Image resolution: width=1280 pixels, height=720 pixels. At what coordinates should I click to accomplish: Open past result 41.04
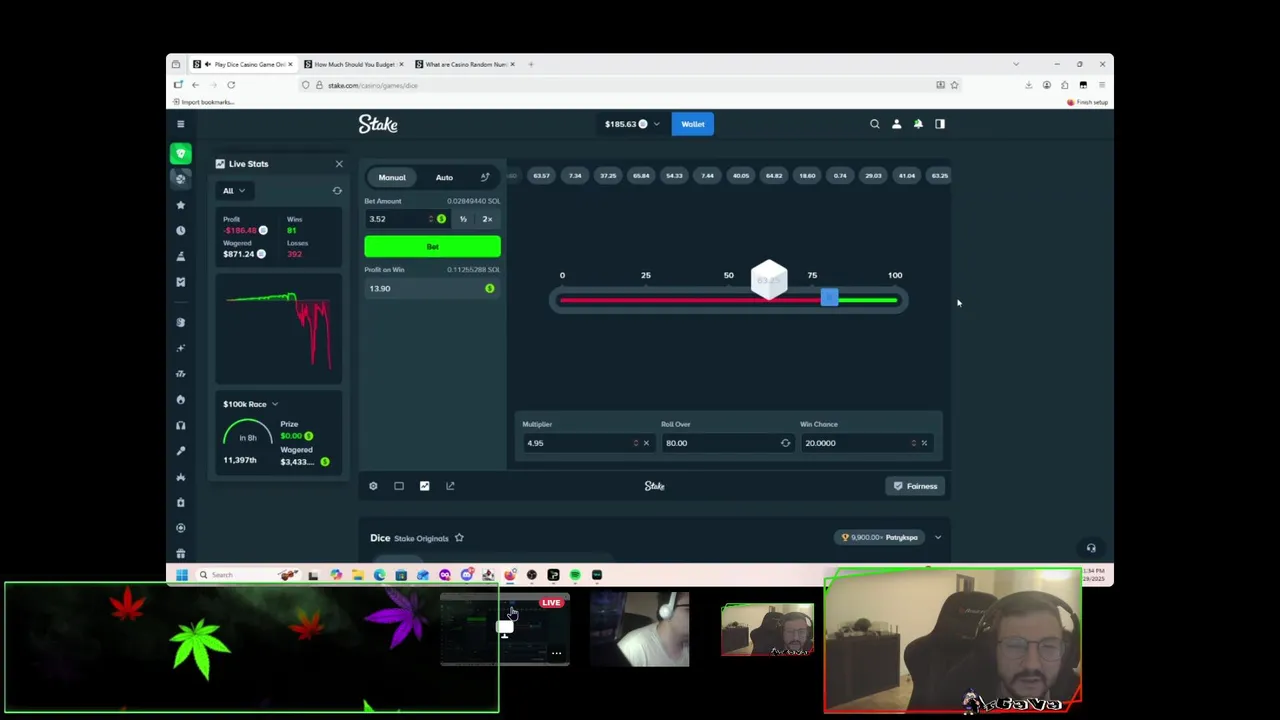[x=907, y=176]
